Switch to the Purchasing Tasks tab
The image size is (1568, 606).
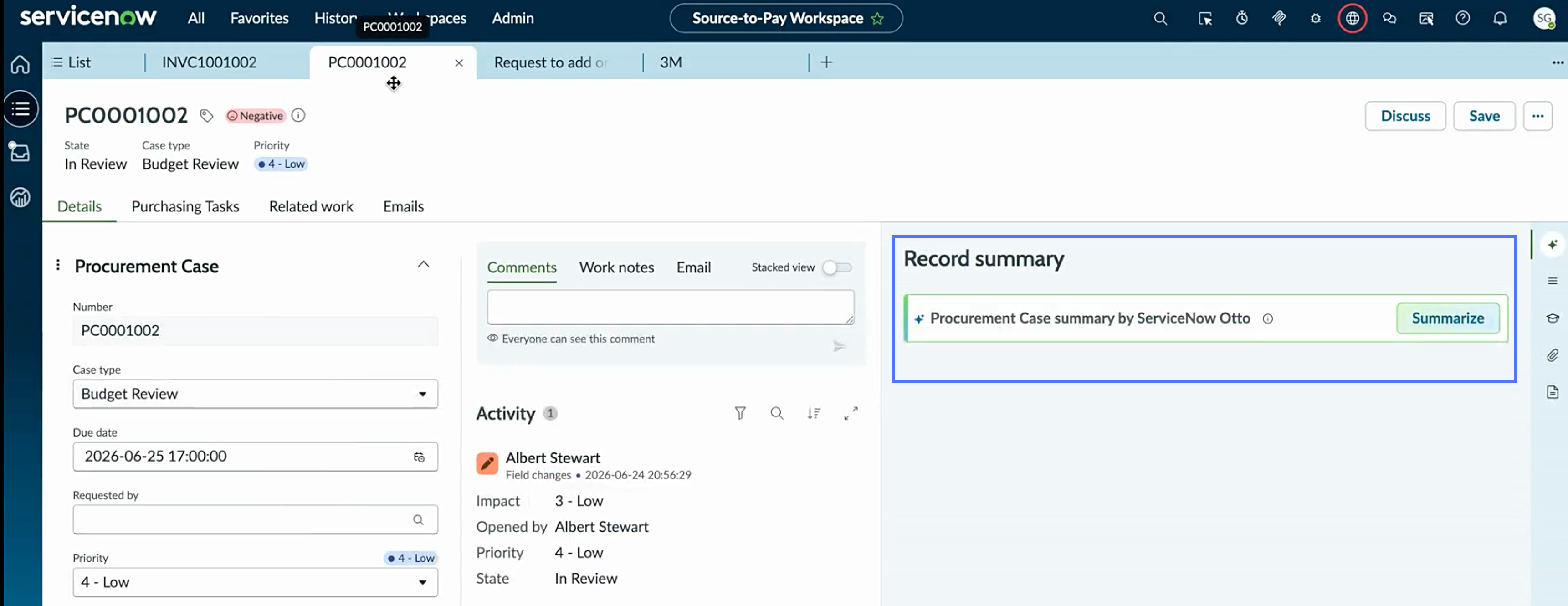(185, 206)
